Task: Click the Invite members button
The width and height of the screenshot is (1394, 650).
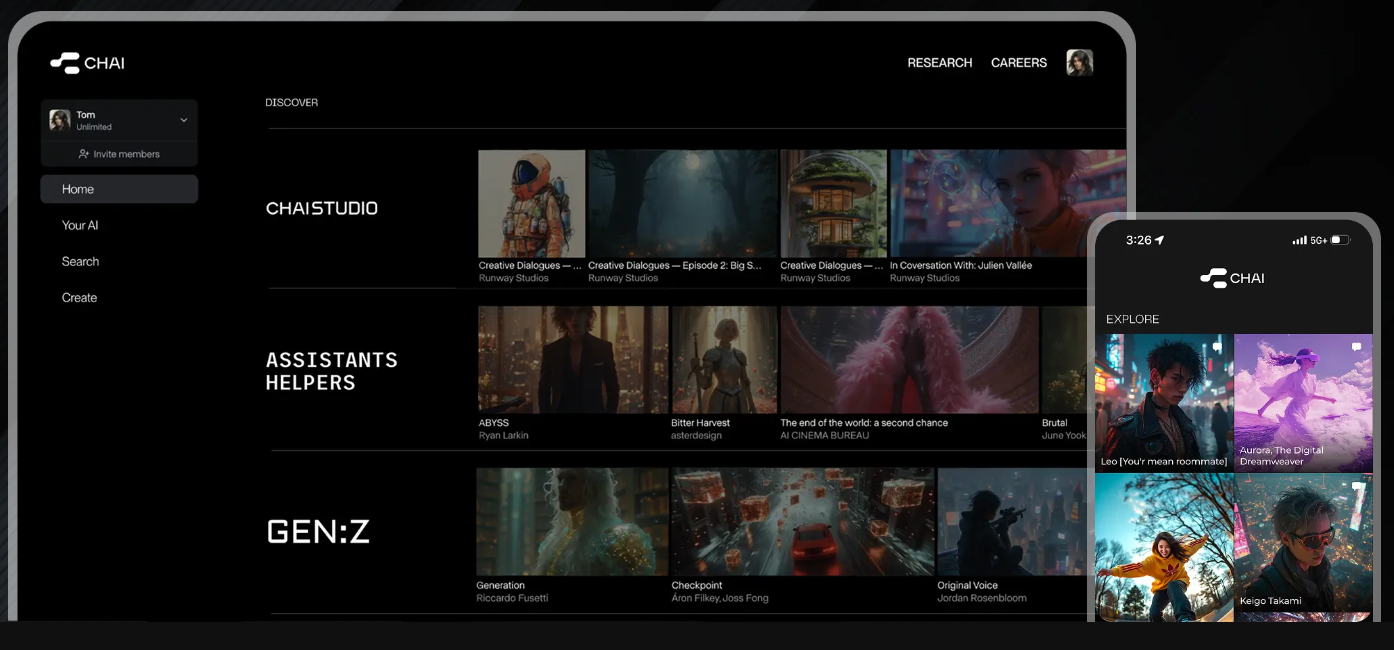Action: (119, 154)
